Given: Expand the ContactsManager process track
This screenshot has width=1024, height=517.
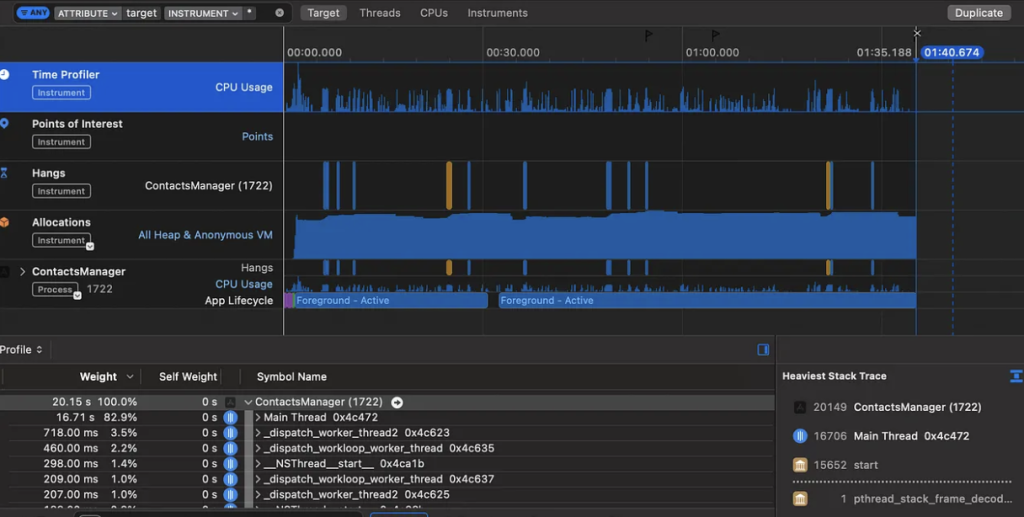Looking at the screenshot, I should click(22, 272).
